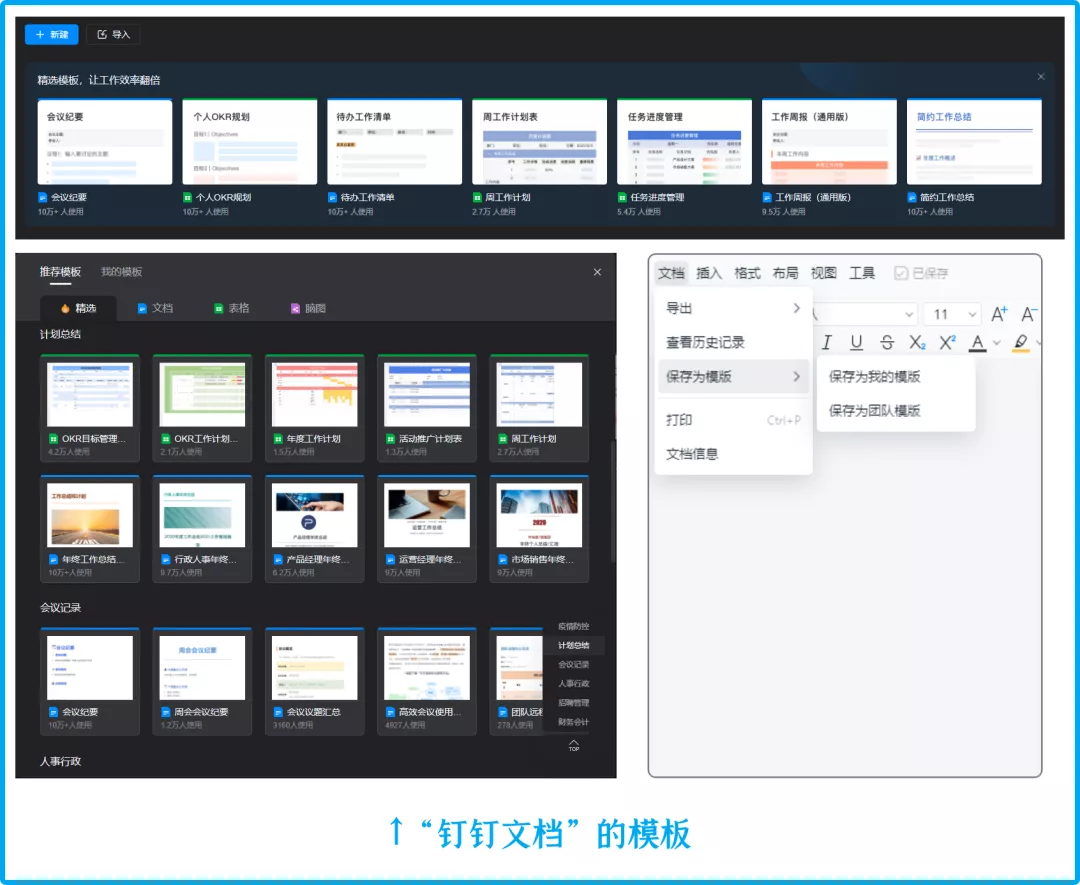This screenshot has width=1080, height=885.
Task: Toggle strikethrough formatting
Action: (x=887, y=342)
